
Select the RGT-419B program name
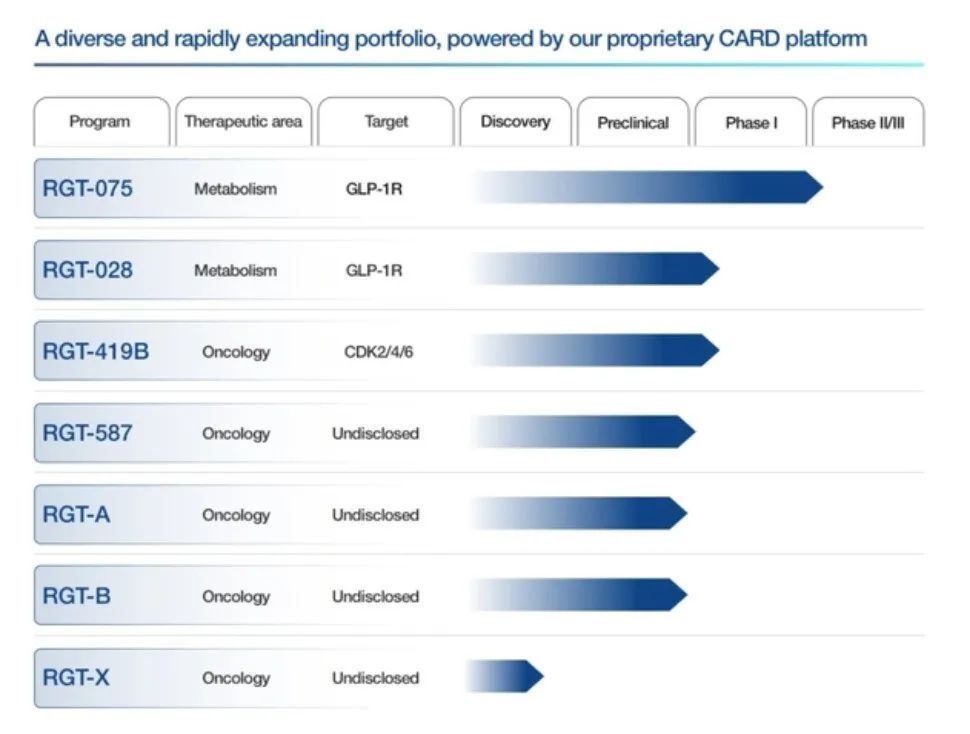pyautogui.click(x=95, y=351)
